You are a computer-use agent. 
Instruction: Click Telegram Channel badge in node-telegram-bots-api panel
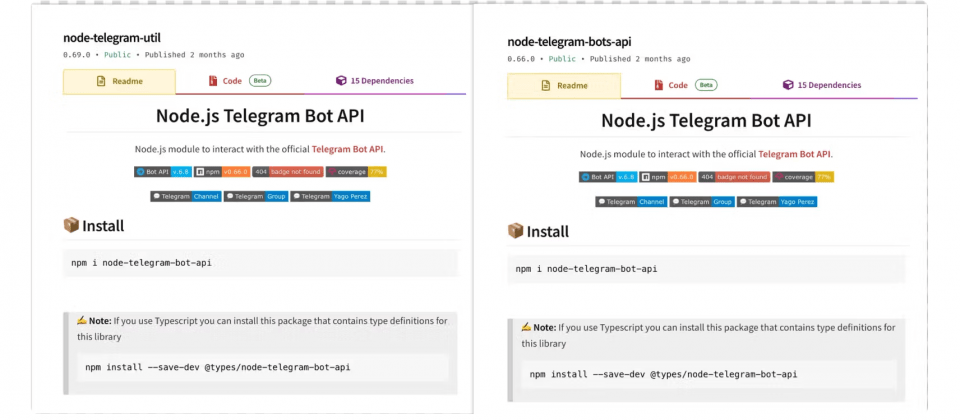[631, 201]
